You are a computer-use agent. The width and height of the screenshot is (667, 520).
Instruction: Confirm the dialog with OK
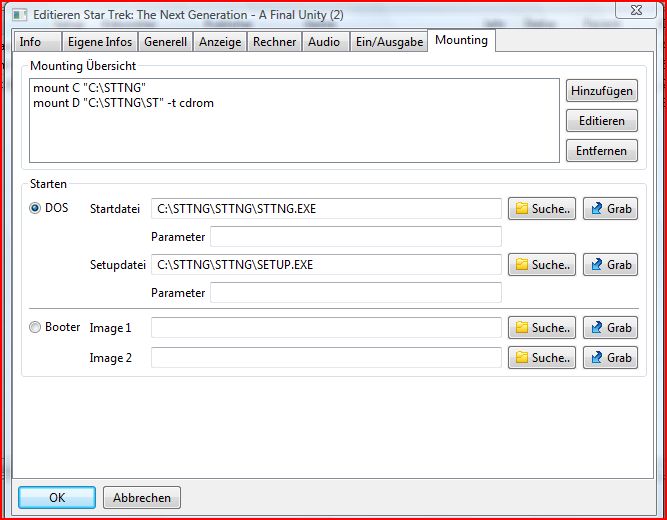57,497
